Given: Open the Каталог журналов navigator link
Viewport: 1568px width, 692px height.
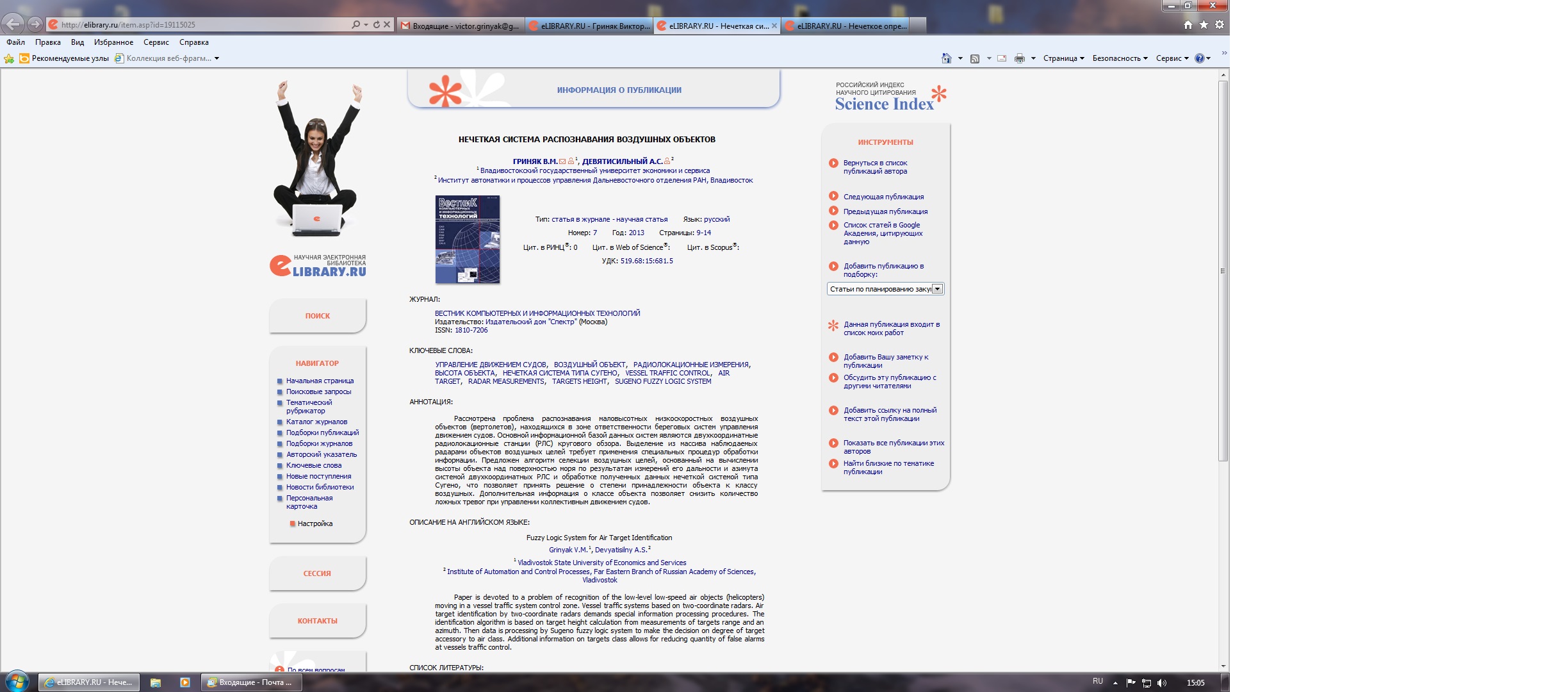Looking at the screenshot, I should (316, 422).
